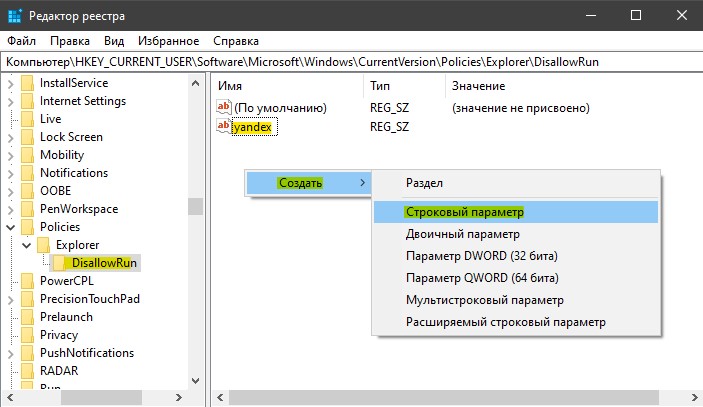Select the Live tree key label
Viewport: 703px width, 407px height.
coord(50,119)
